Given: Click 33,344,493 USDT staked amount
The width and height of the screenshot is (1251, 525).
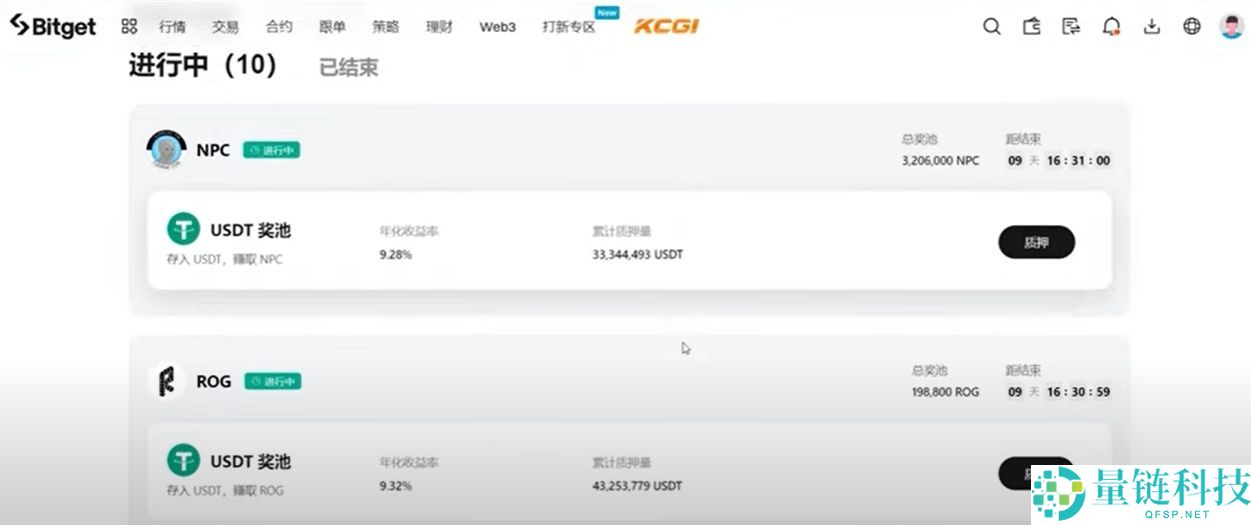Looking at the screenshot, I should coord(637,255).
